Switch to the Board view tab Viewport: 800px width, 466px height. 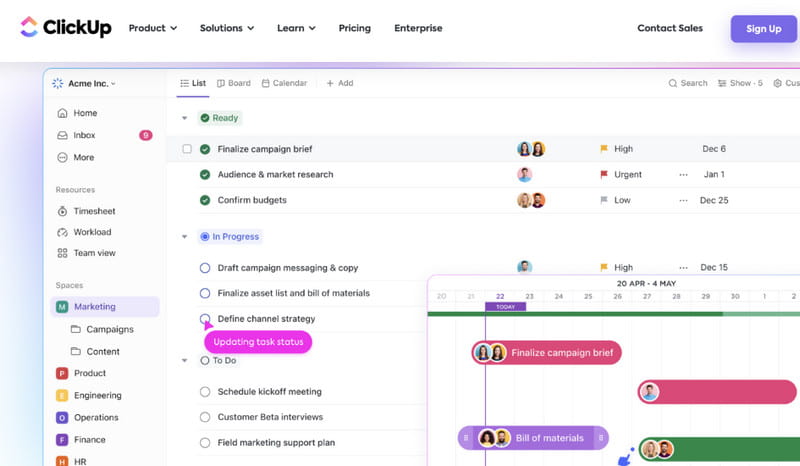pos(234,83)
